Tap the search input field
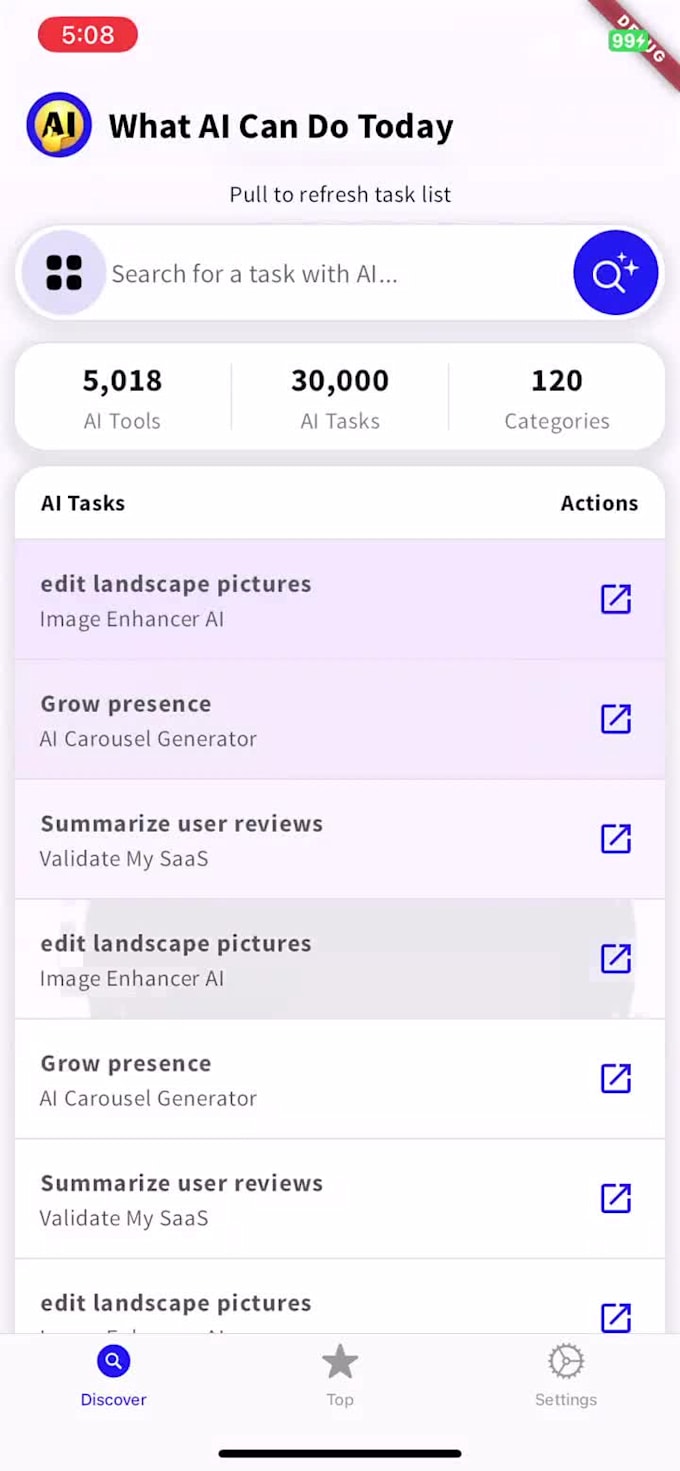 tap(300, 272)
